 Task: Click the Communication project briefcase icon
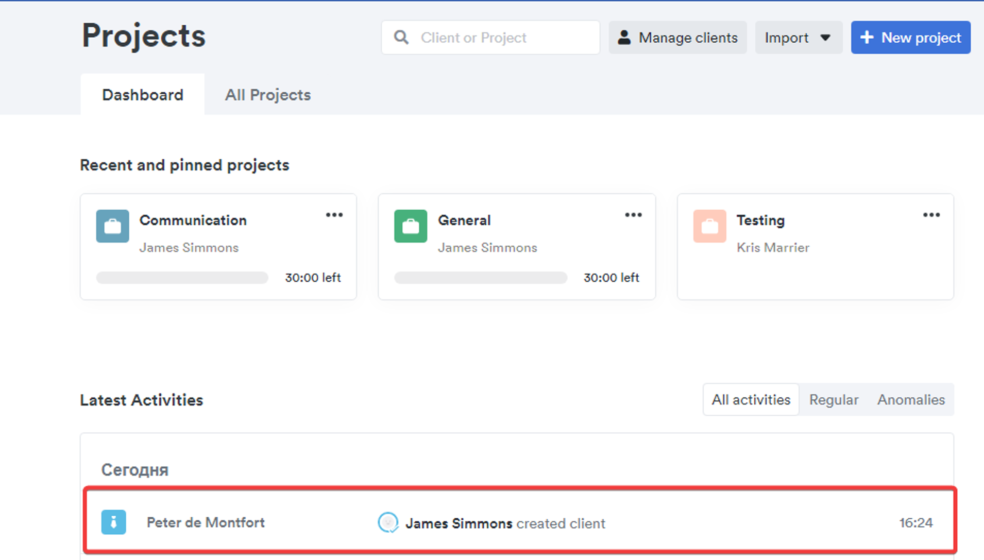coord(112,226)
